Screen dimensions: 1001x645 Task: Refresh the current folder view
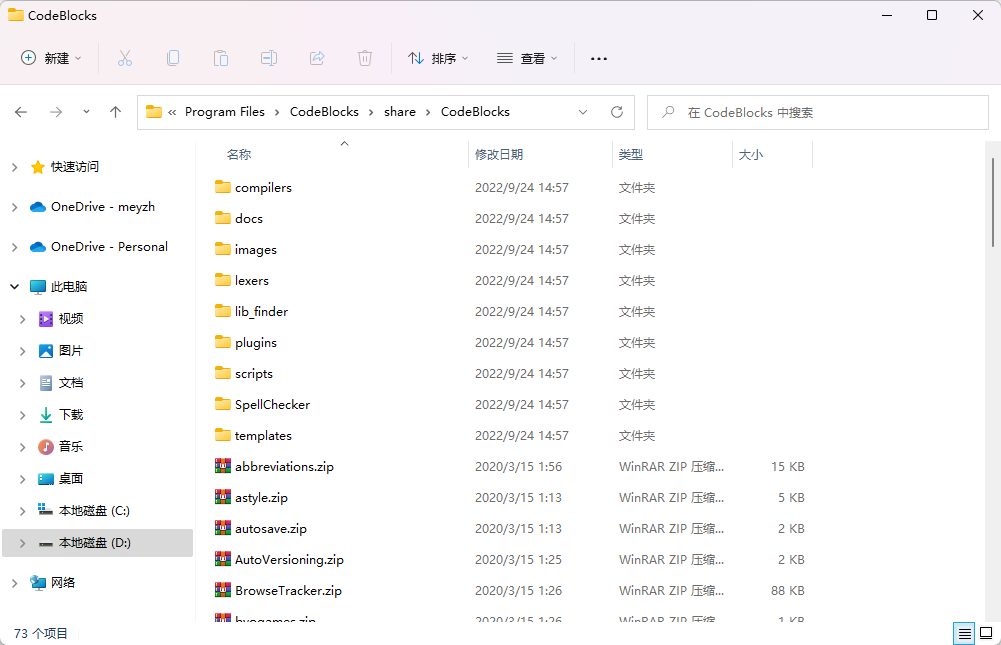617,112
